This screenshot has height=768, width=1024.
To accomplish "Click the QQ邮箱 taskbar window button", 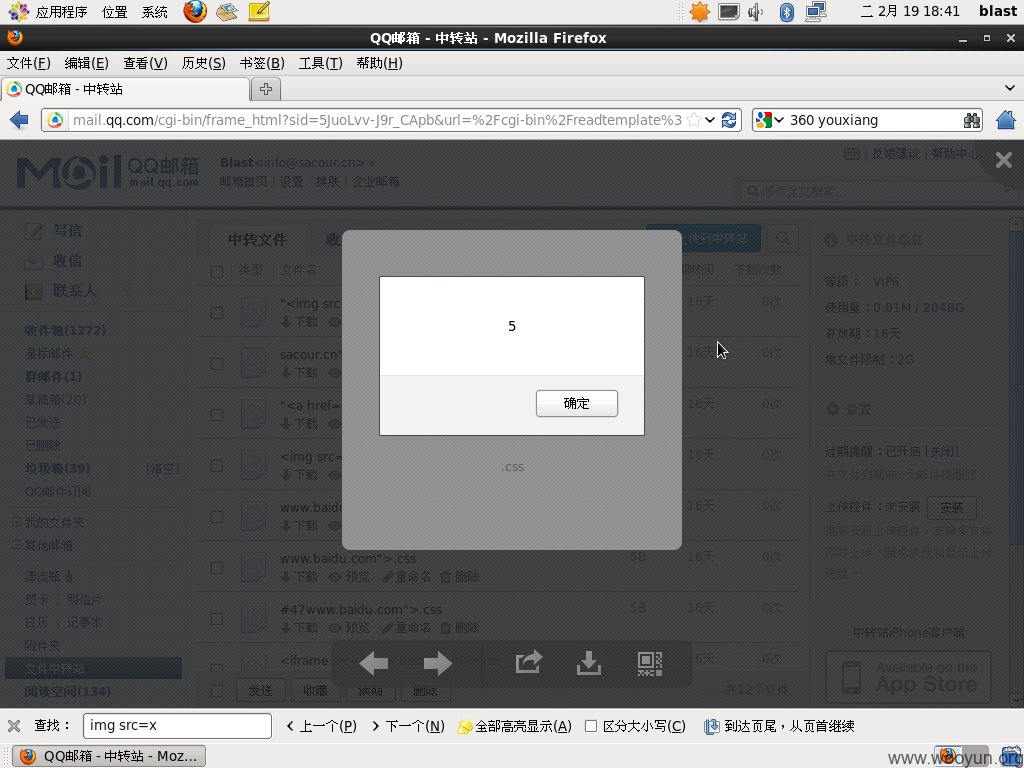I will pyautogui.click(x=109, y=756).
